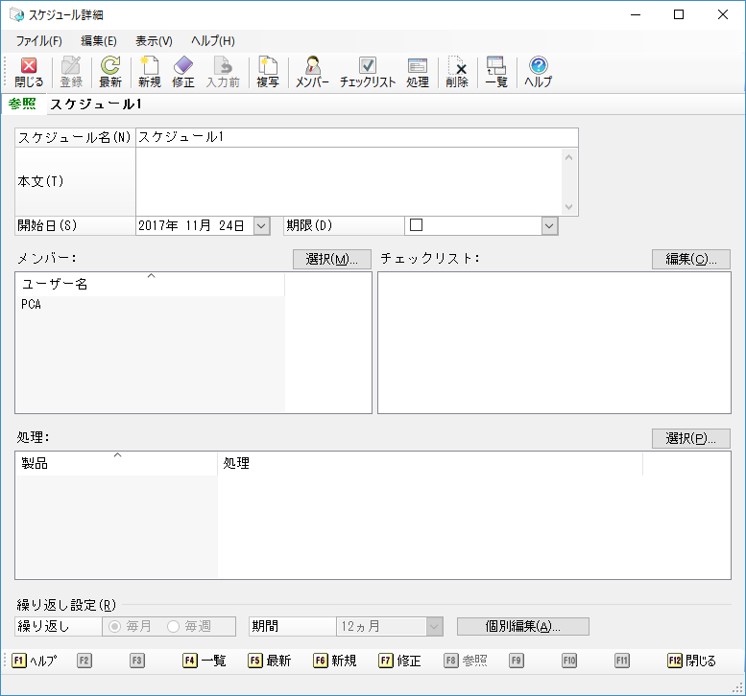Open the メンバー member toolbar icon
Image resolution: width=746 pixels, height=696 pixels.
(312, 72)
